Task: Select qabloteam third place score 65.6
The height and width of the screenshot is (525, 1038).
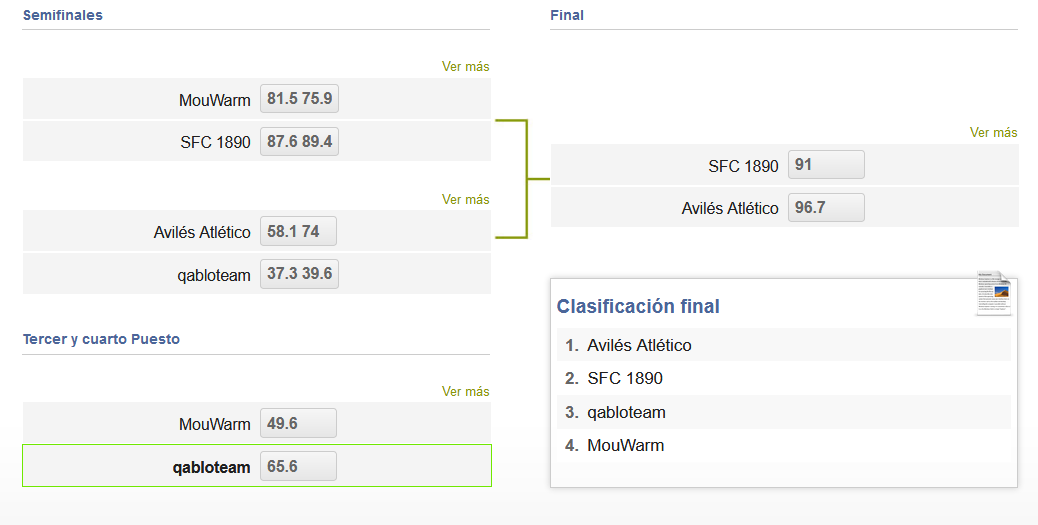Action: (299, 467)
